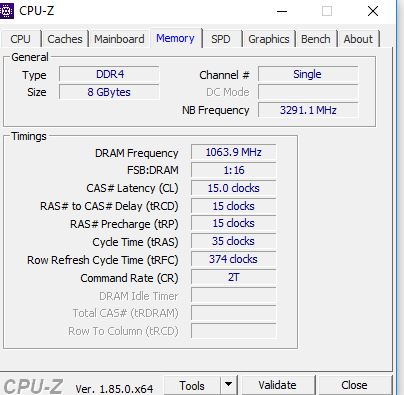Click the DRAM Frequency value field
This screenshot has height=395, width=404.
click(233, 152)
